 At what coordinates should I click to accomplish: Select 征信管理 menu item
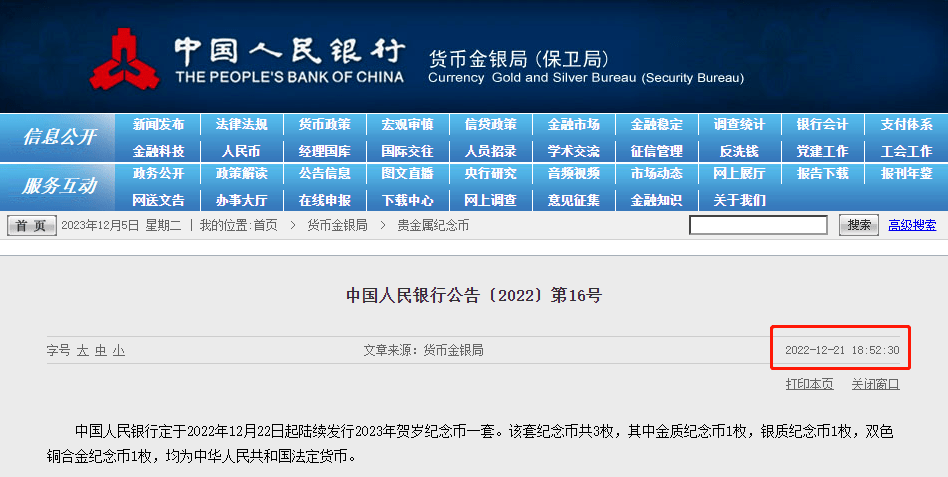click(657, 151)
